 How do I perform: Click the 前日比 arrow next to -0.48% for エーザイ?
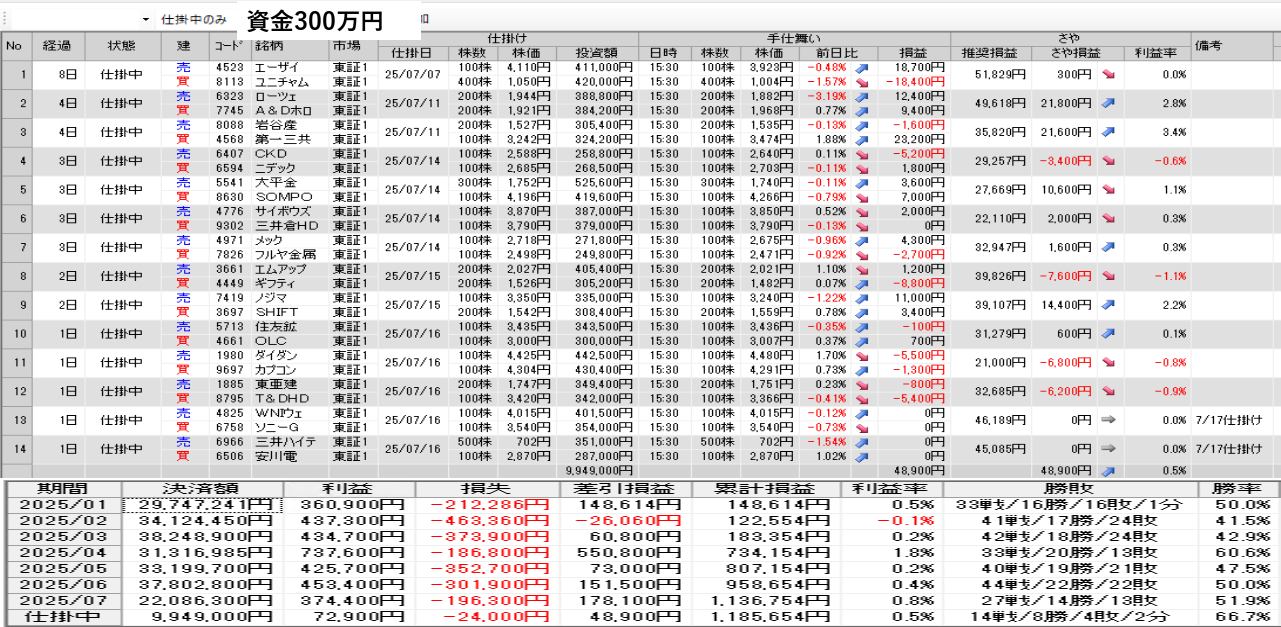pos(862,67)
